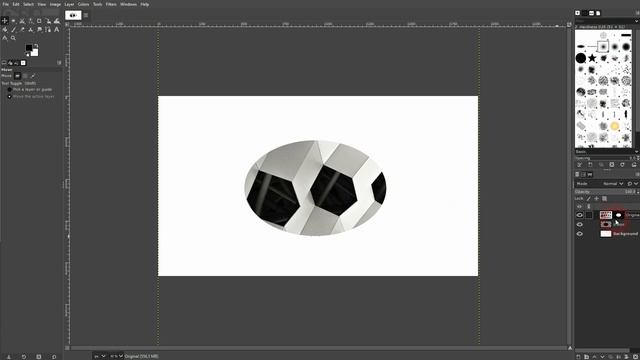The image size is (640, 360).
Task: Create a new brush
Action: click(x=590, y=164)
